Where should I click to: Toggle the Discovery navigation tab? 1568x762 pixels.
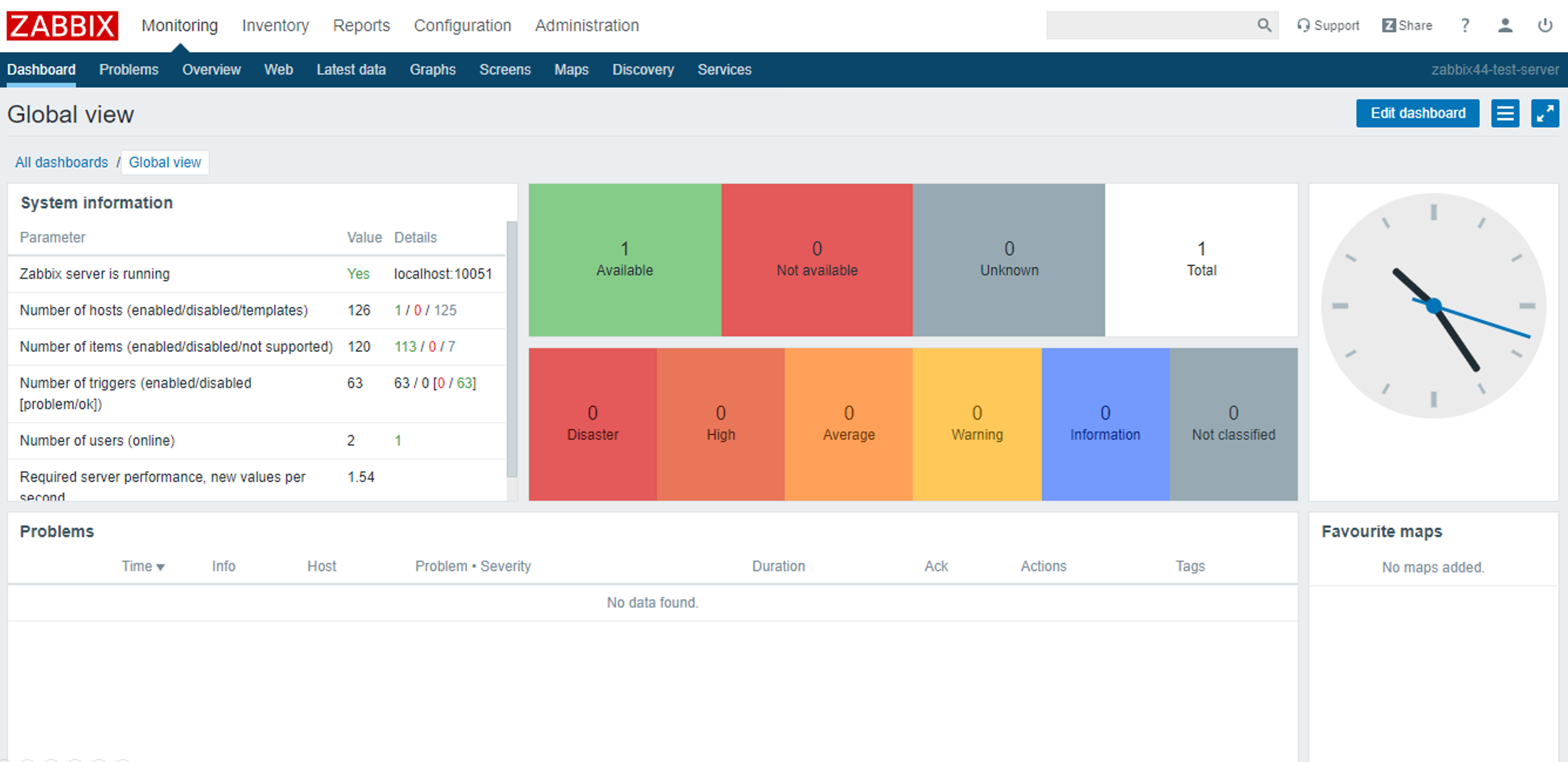tap(643, 69)
